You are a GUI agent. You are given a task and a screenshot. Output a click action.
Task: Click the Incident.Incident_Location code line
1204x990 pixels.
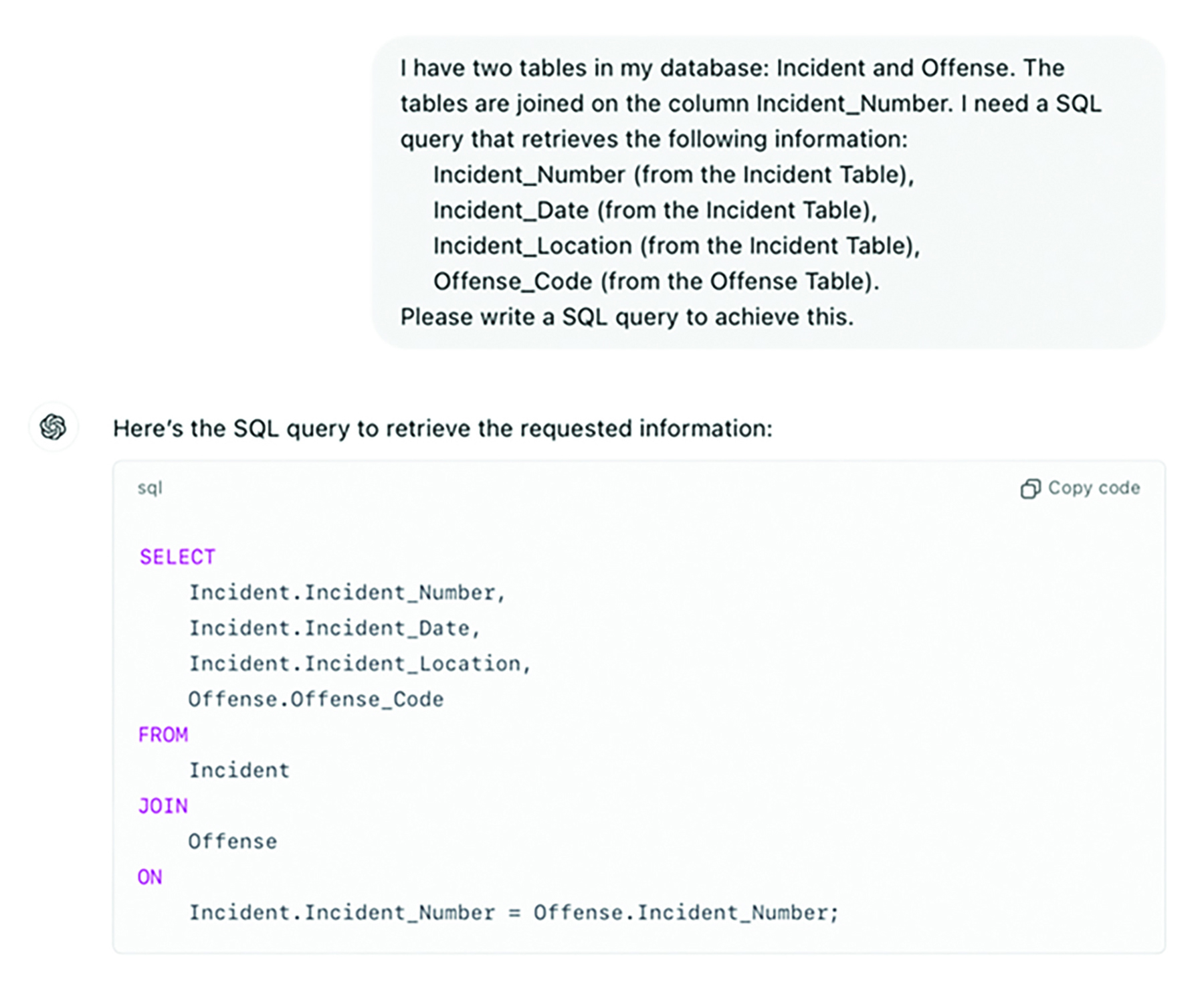[x=359, y=664]
